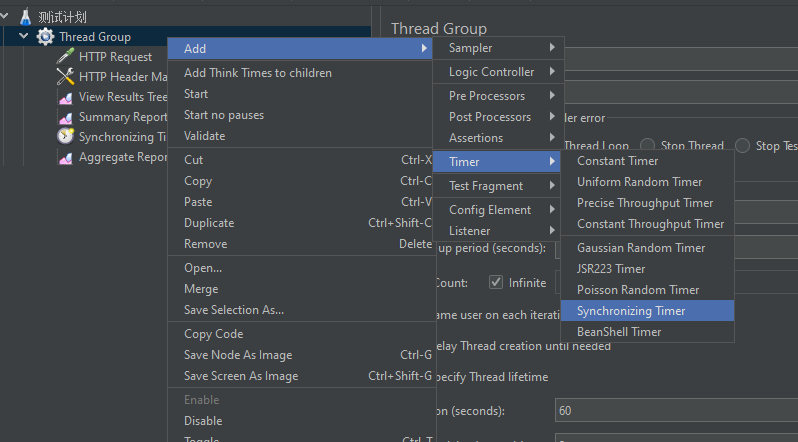This screenshot has width=798, height=442.
Task: Click the HTTP Header Manager tools icon
Action: coord(65,77)
